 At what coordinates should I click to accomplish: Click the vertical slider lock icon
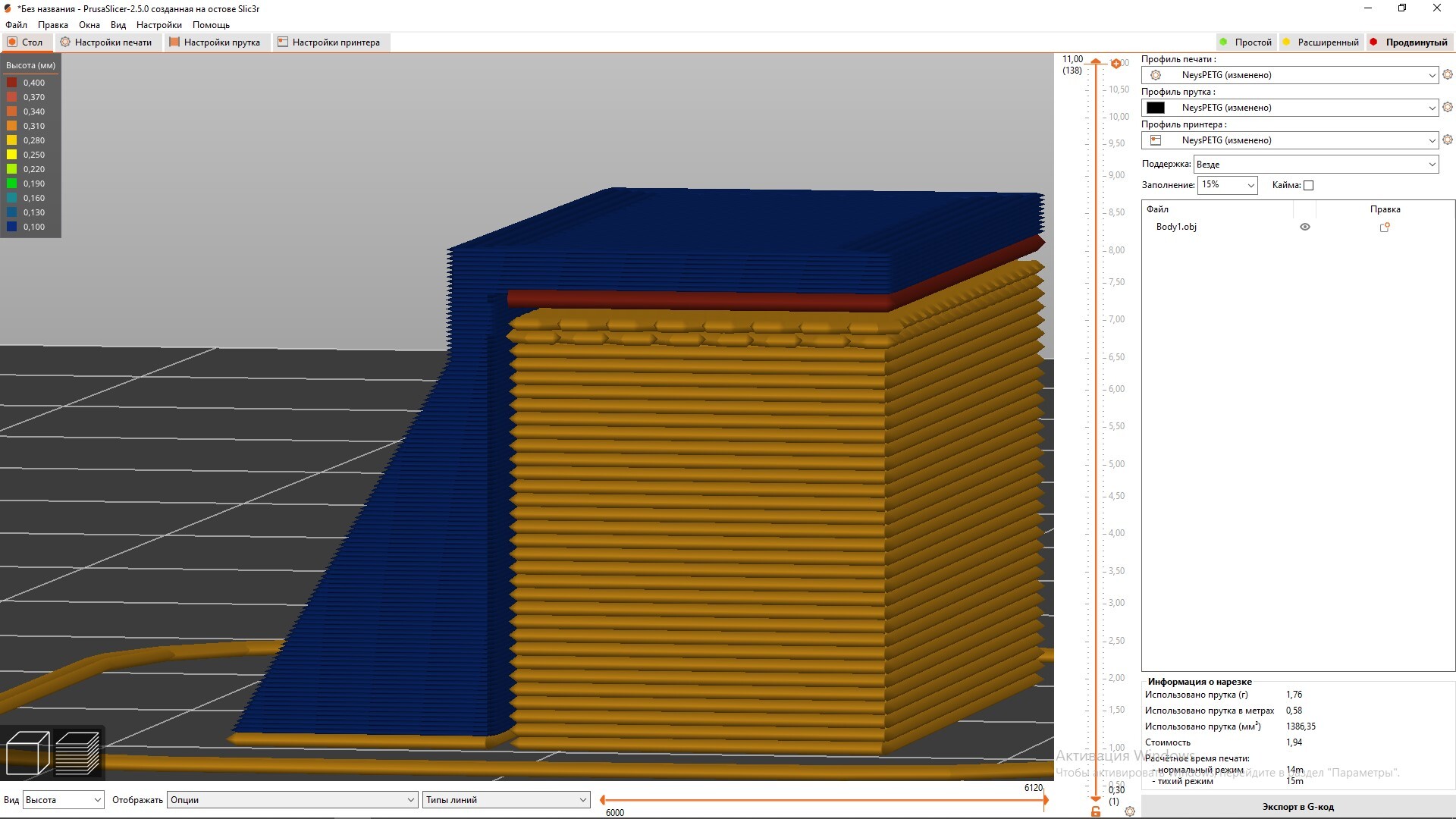coord(1096,811)
